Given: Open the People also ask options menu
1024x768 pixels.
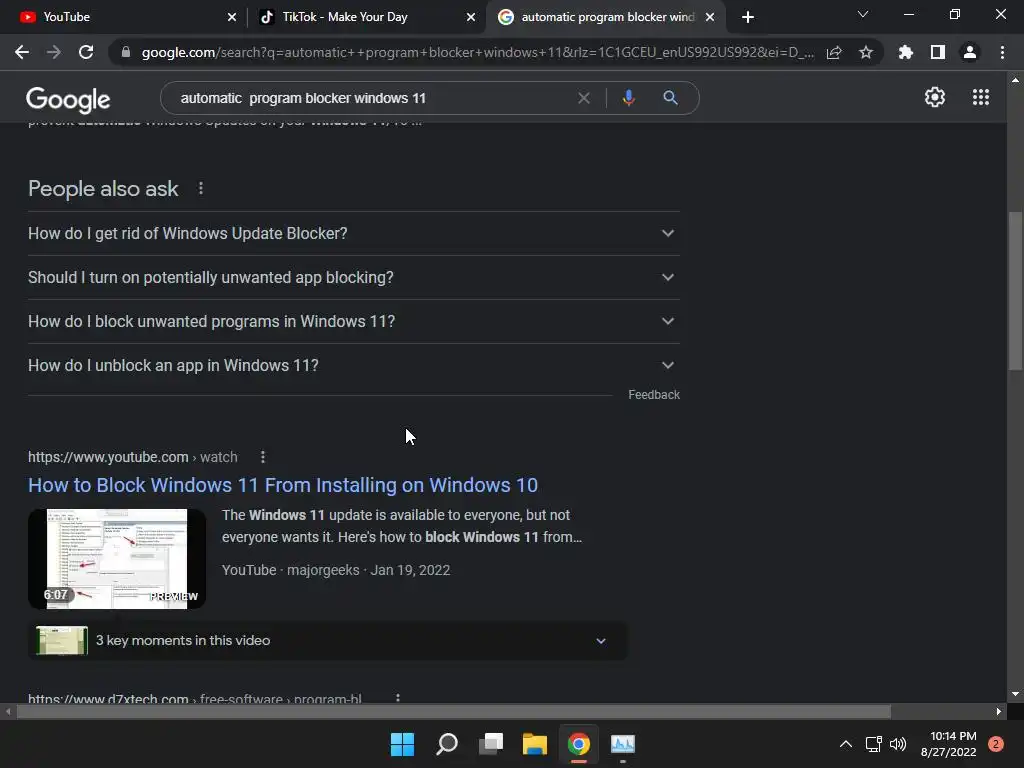Looking at the screenshot, I should [x=200, y=188].
